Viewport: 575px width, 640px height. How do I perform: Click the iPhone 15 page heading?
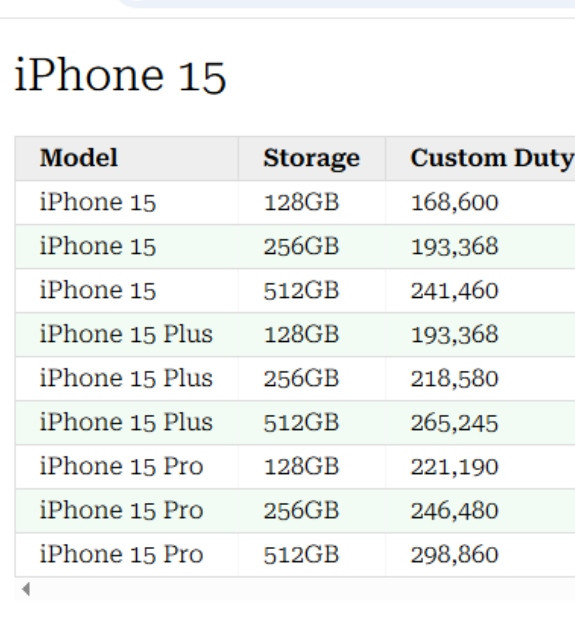(120, 76)
